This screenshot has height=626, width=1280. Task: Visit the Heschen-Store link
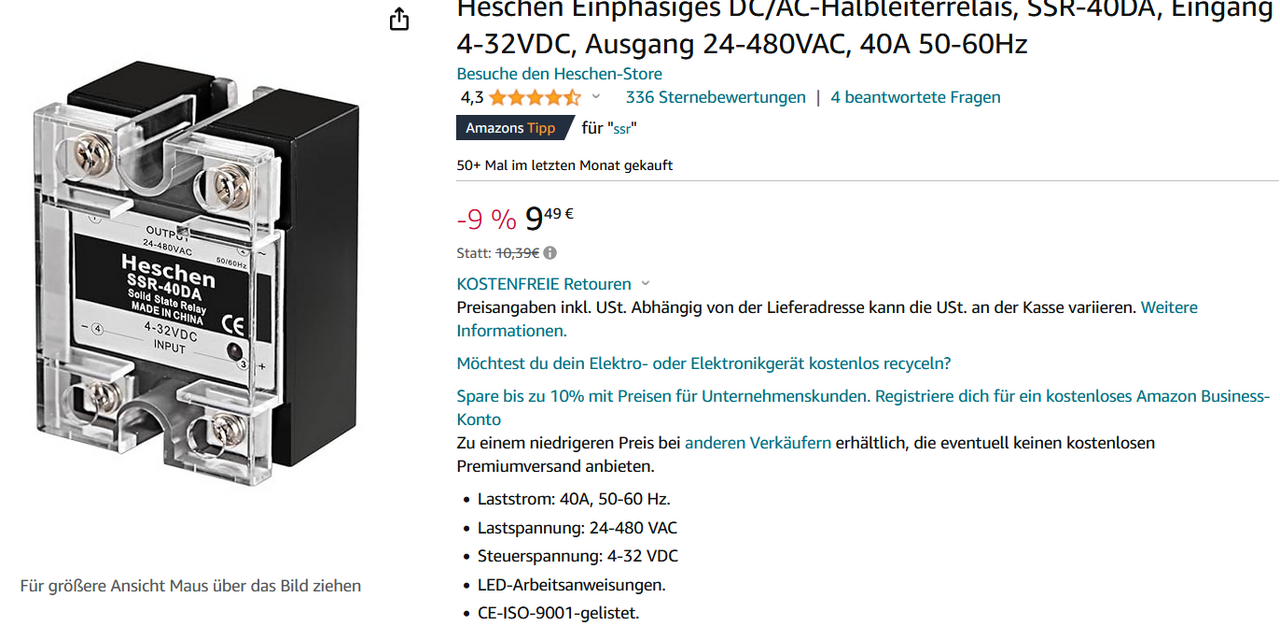(x=559, y=74)
